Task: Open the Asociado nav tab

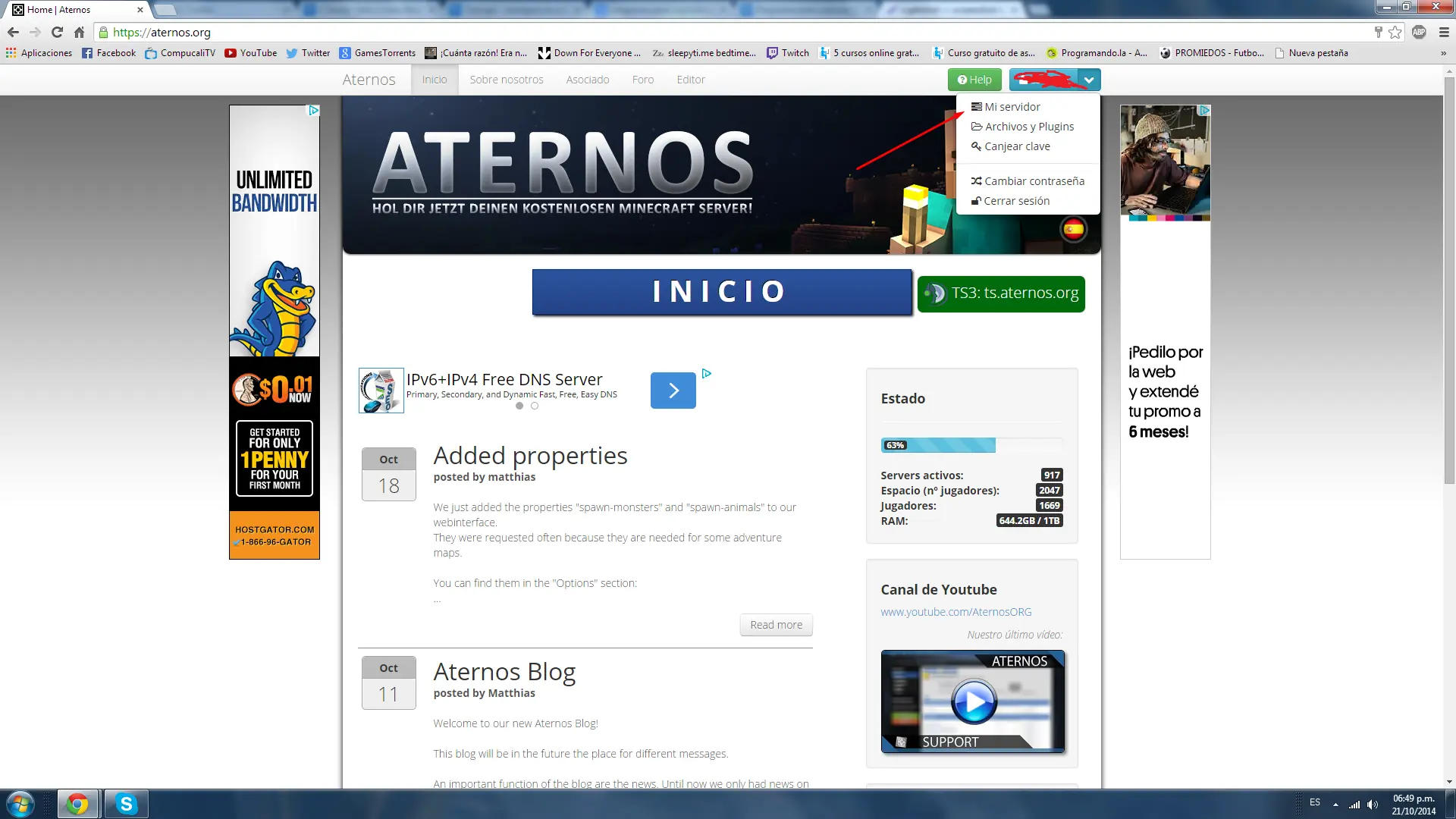Action: point(588,80)
